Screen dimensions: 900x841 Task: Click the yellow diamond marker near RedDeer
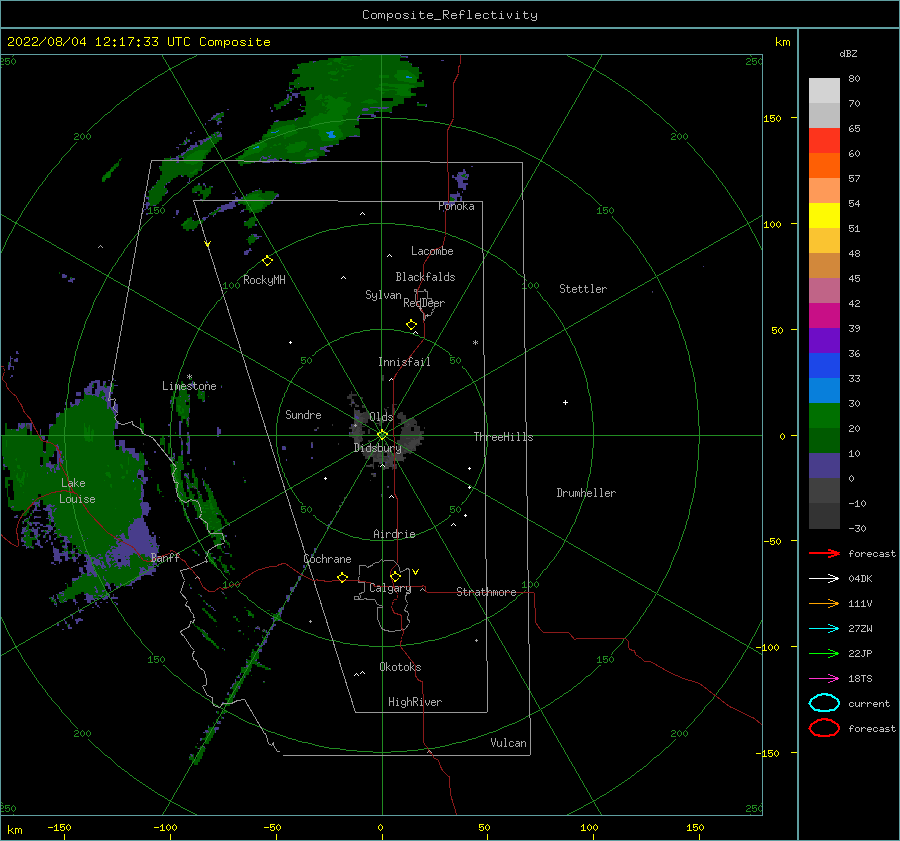coord(411,324)
